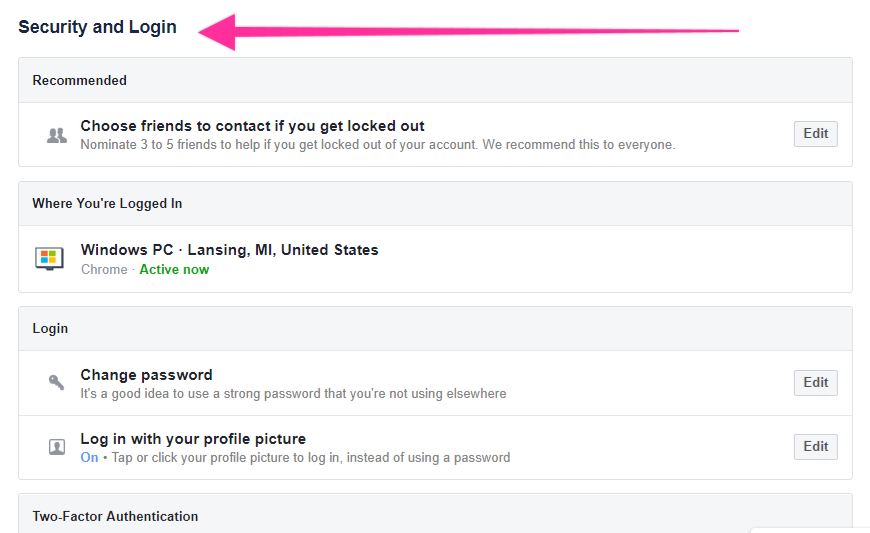This screenshot has height=533, width=870.
Task: Click the Windows PC device icon
Action: 49,258
